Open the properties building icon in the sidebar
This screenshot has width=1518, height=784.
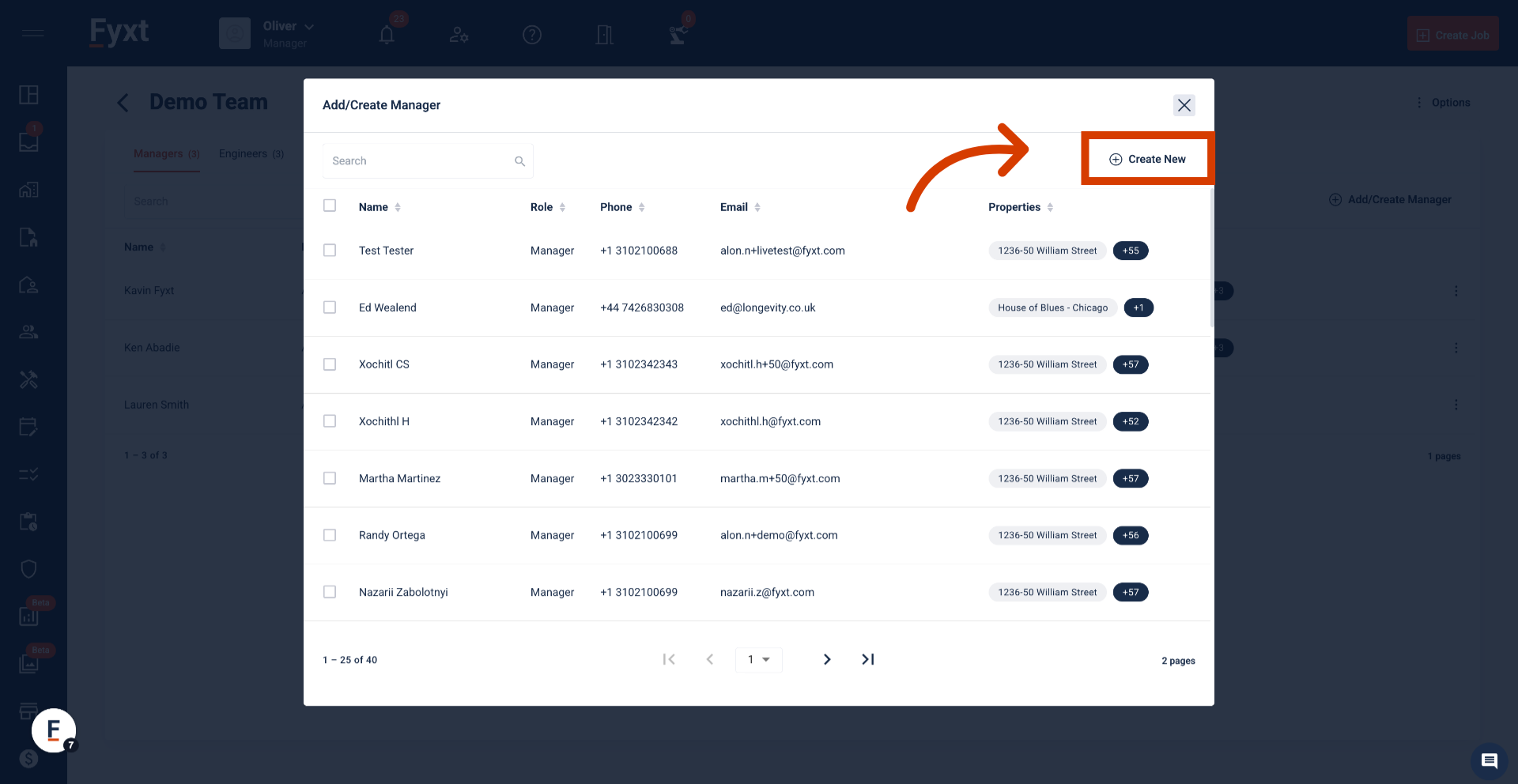[x=28, y=190]
